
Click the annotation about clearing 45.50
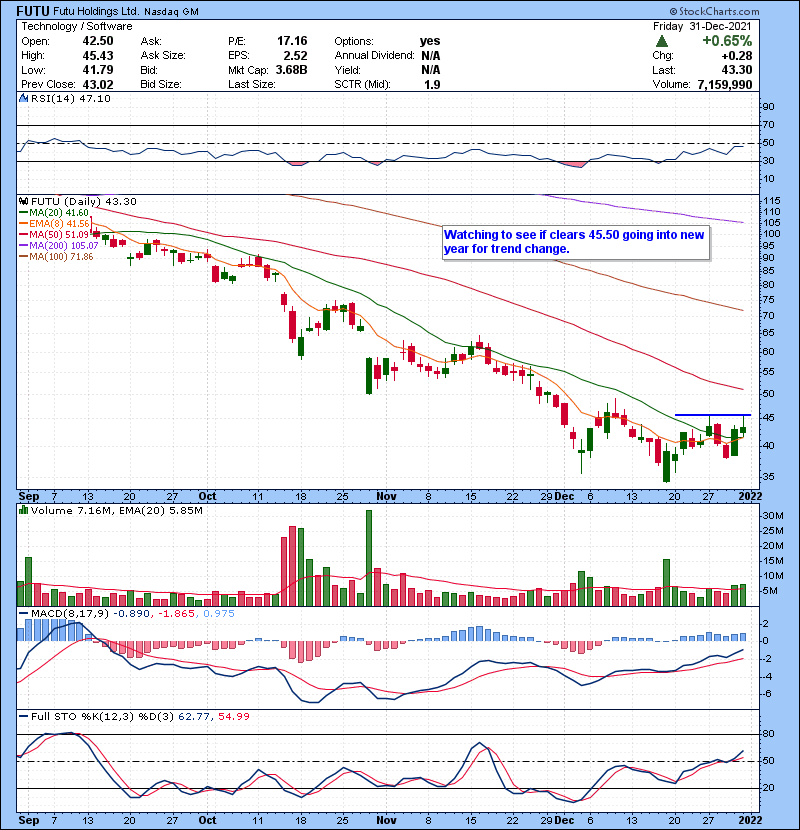point(576,242)
